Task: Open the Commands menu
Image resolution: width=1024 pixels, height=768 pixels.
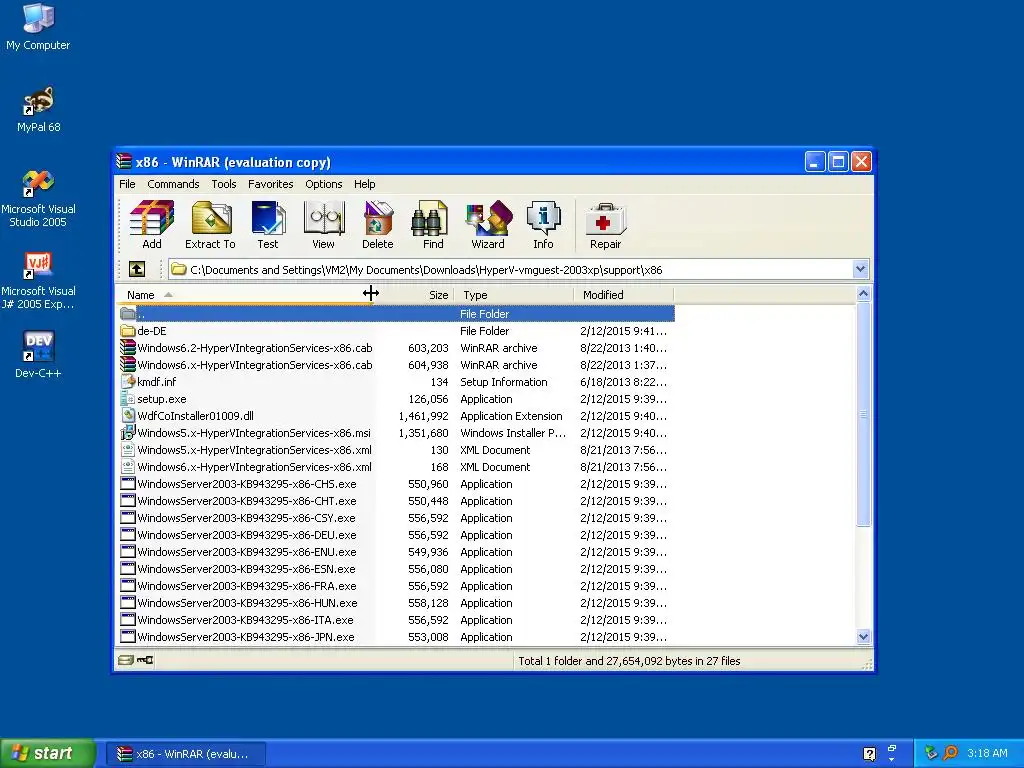Action: tap(173, 184)
